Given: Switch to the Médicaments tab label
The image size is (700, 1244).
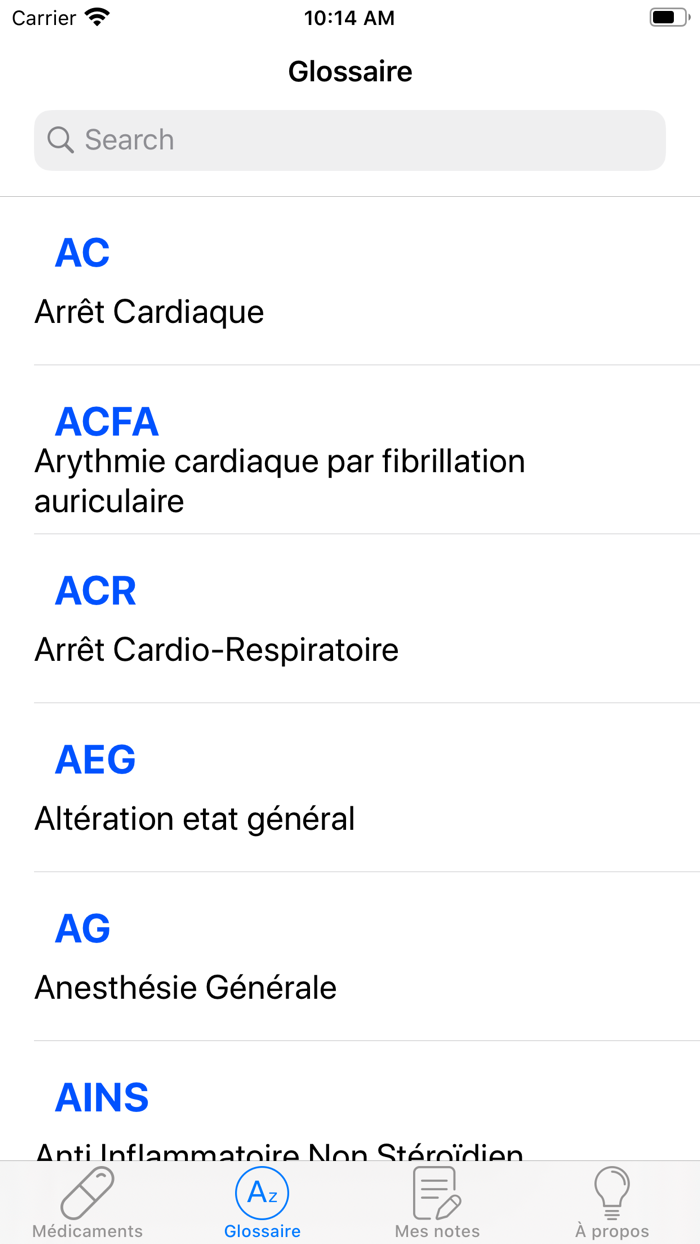Looking at the screenshot, I should tap(87, 1231).
